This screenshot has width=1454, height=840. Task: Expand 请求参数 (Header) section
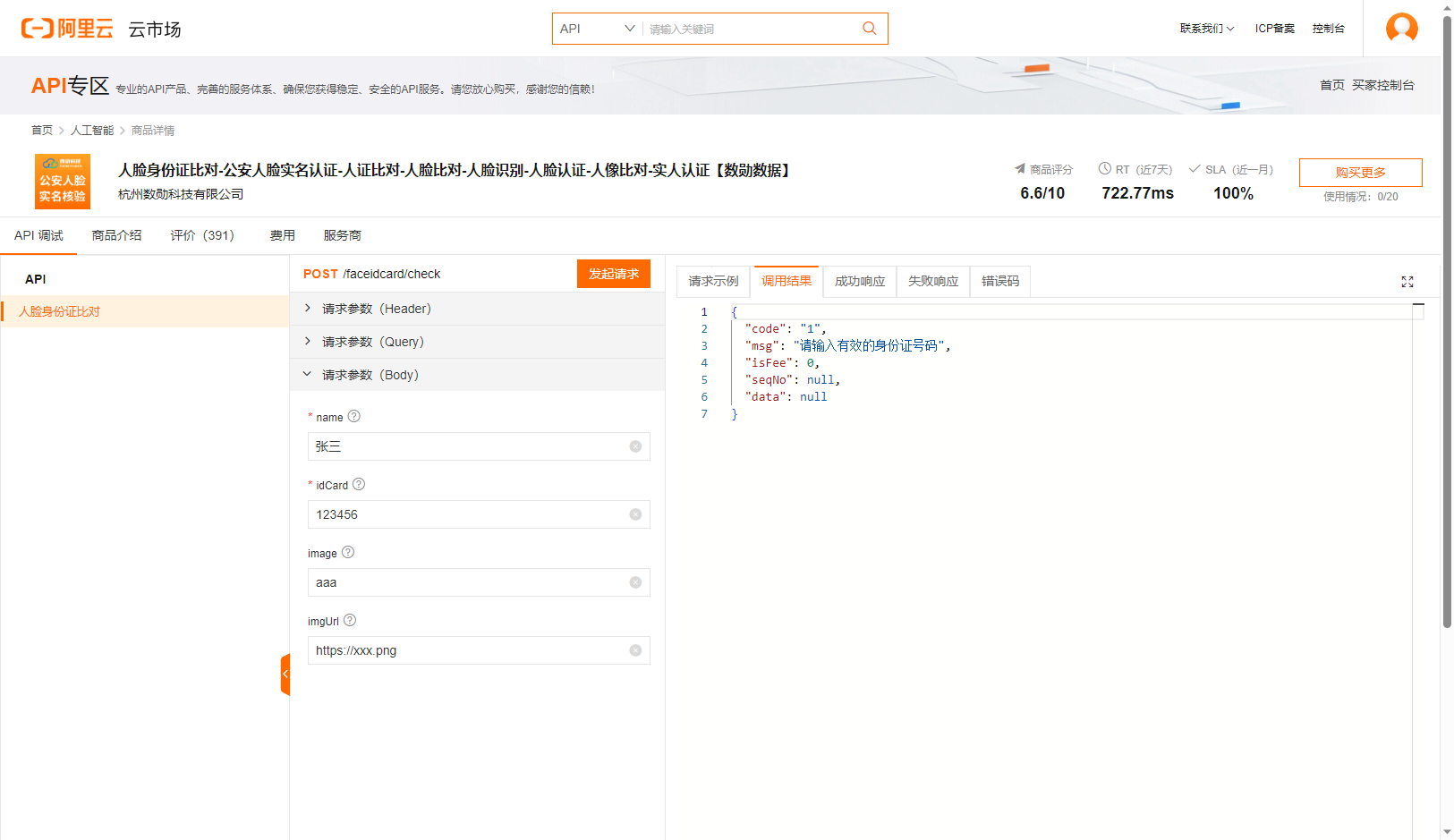click(x=477, y=309)
